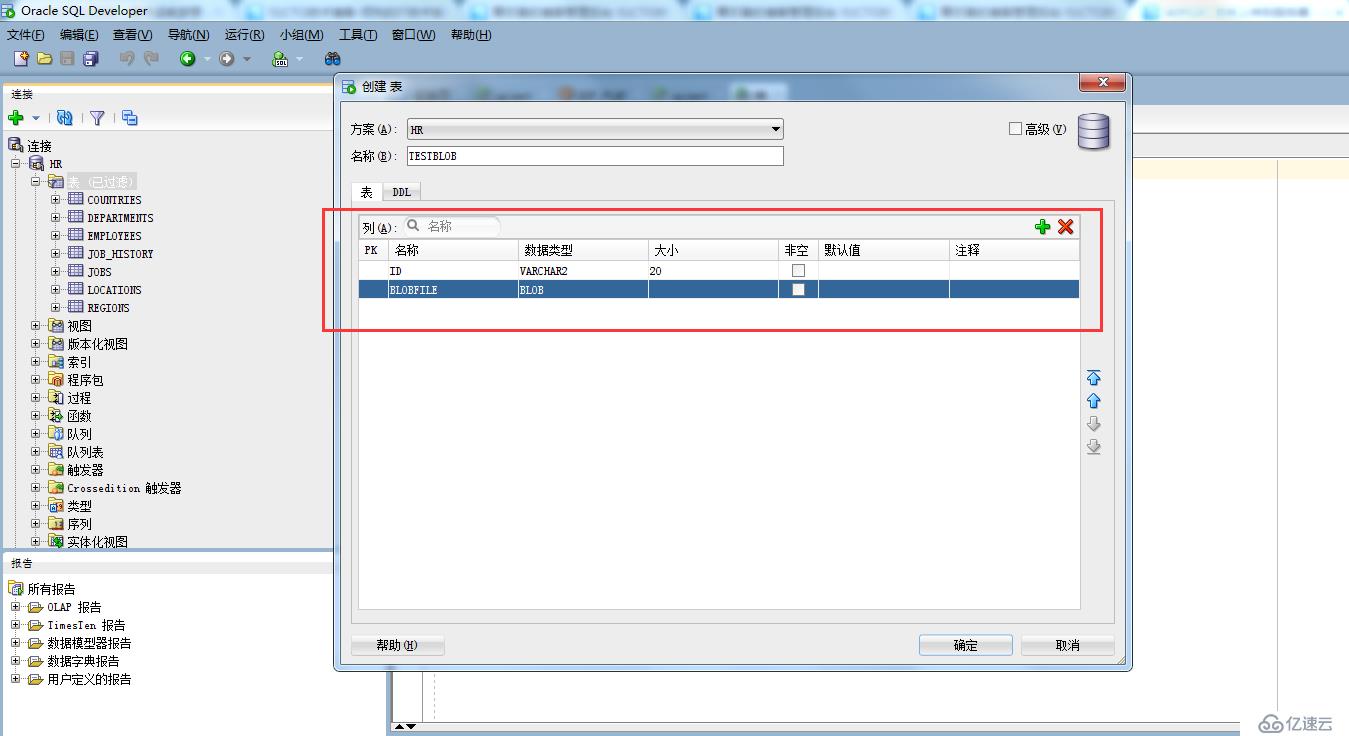The height and width of the screenshot is (736, 1349).
Task: Expand the 数据字典报告 node
Action: (16, 661)
